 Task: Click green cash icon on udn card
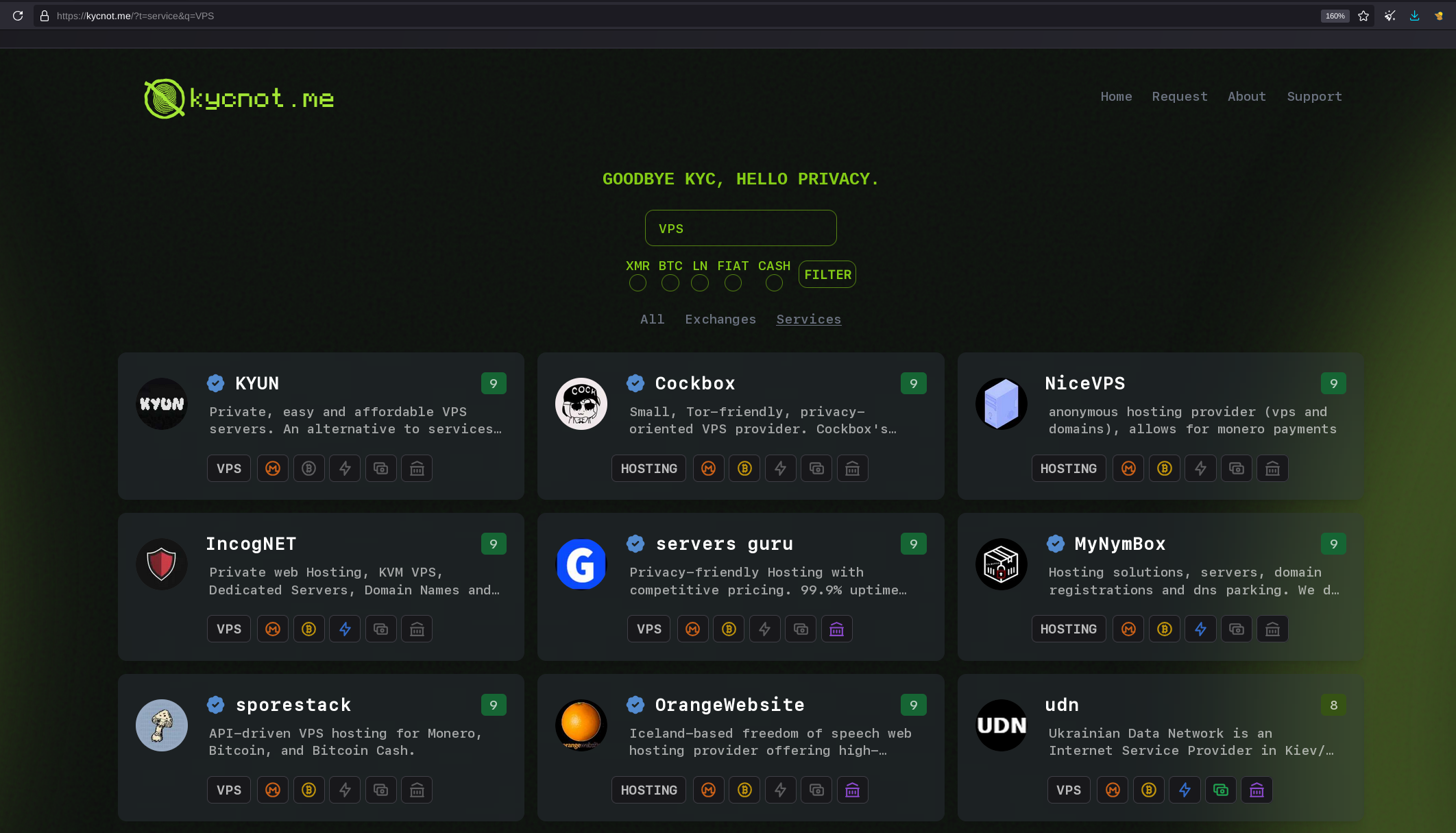pyautogui.click(x=1221, y=790)
